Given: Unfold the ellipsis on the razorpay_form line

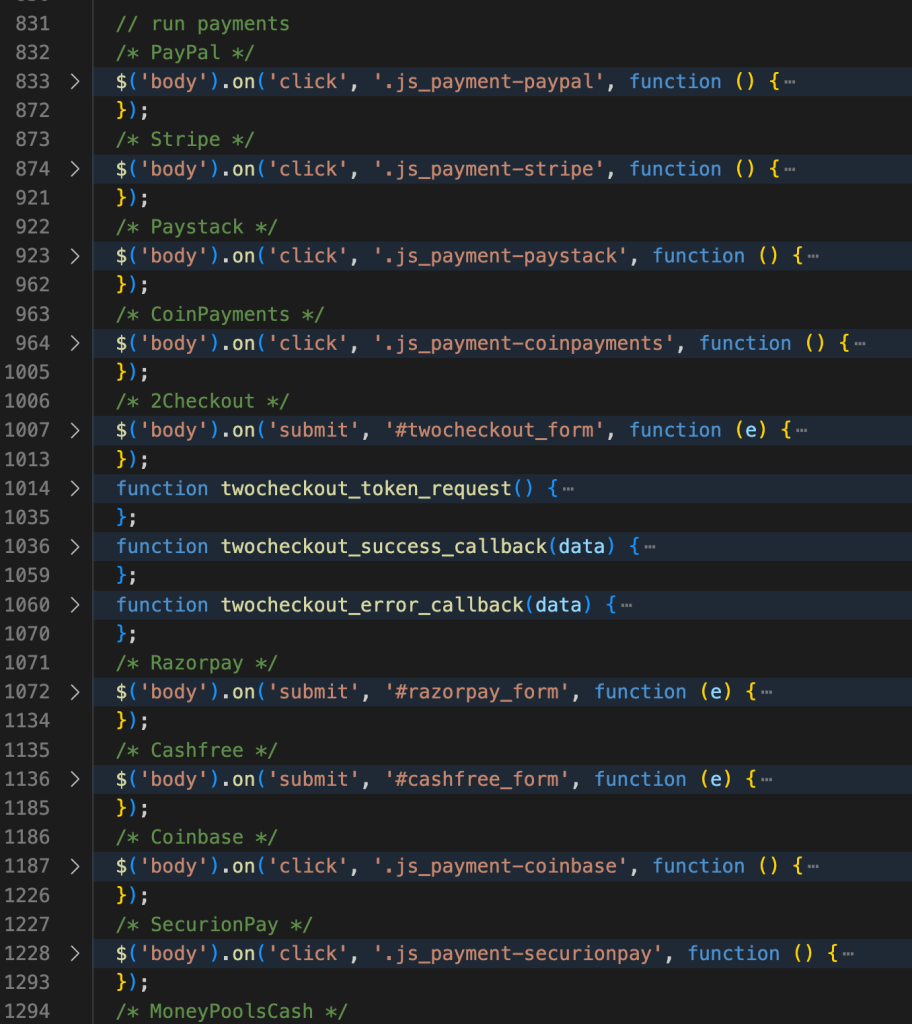Looking at the screenshot, I should 767,693.
